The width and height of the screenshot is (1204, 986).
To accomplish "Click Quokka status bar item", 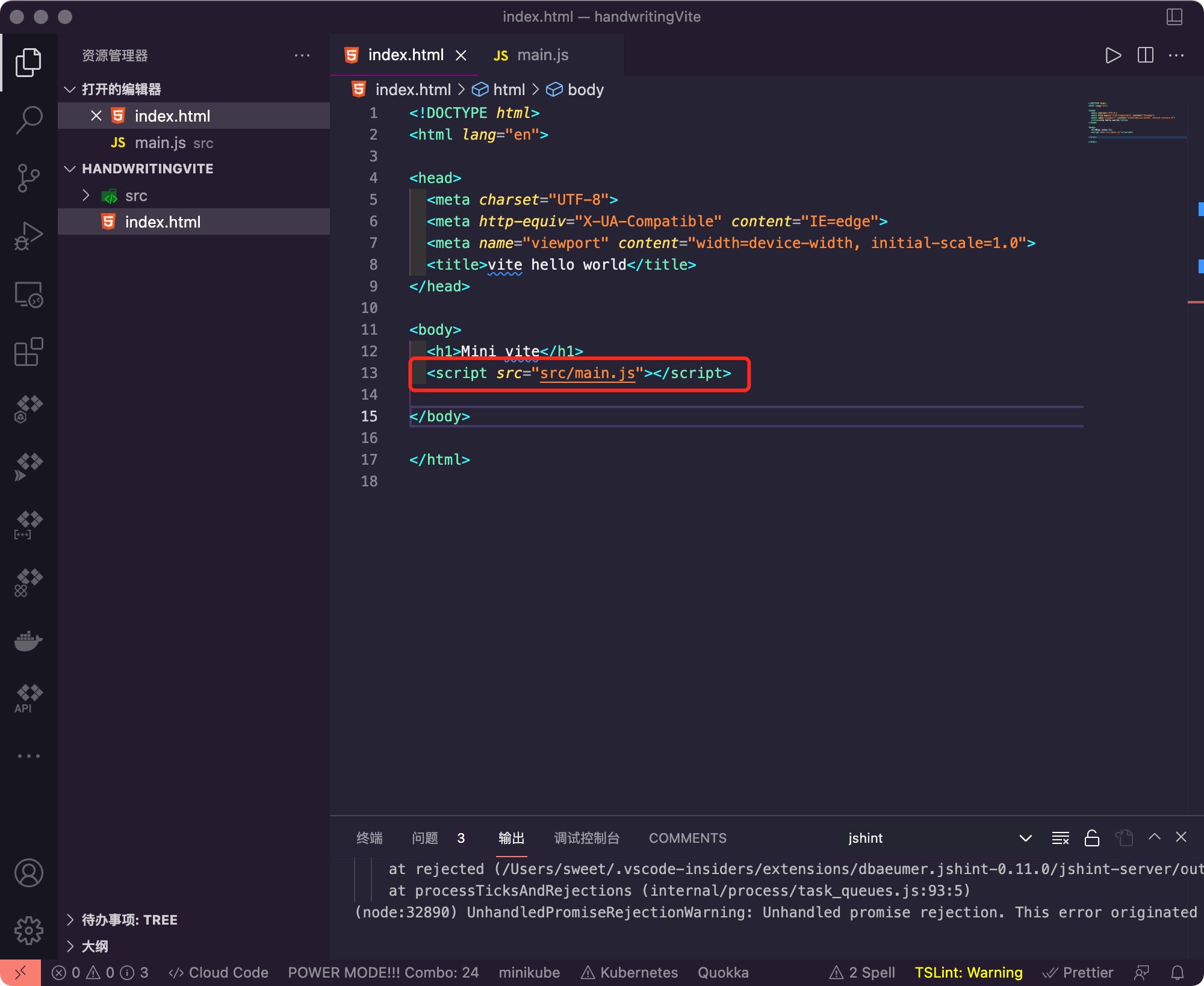I will coord(723,973).
